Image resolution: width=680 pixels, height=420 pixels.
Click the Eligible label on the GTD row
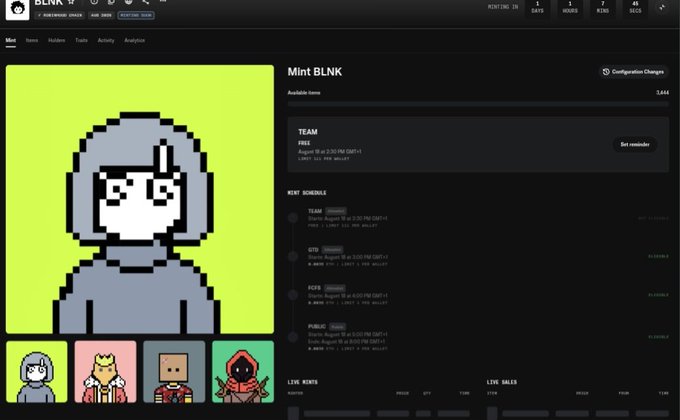tap(658, 256)
